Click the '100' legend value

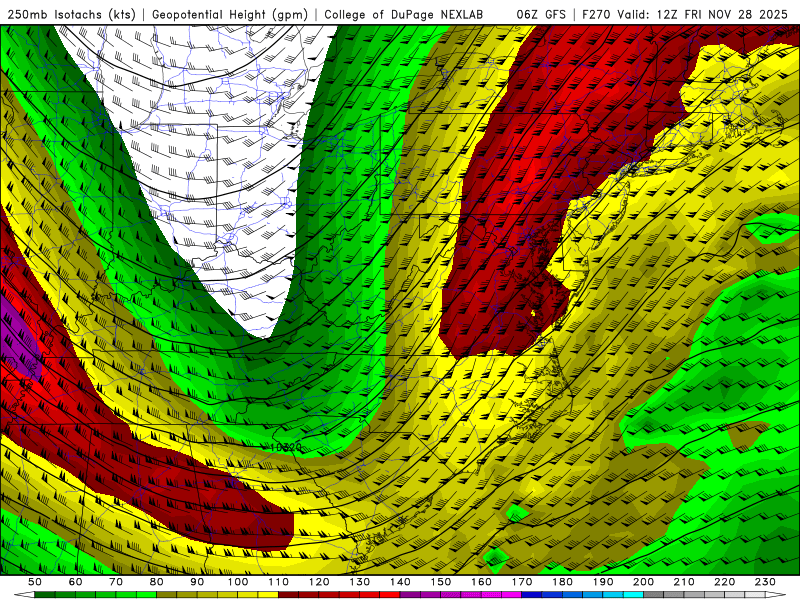click(x=238, y=582)
